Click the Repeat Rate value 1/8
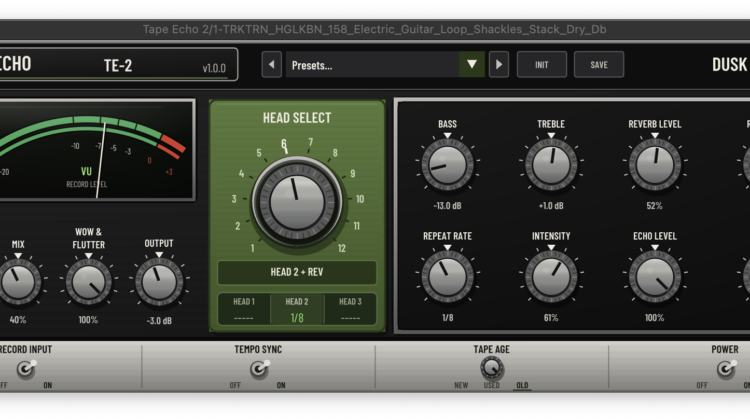The image size is (750, 420). tap(447, 318)
